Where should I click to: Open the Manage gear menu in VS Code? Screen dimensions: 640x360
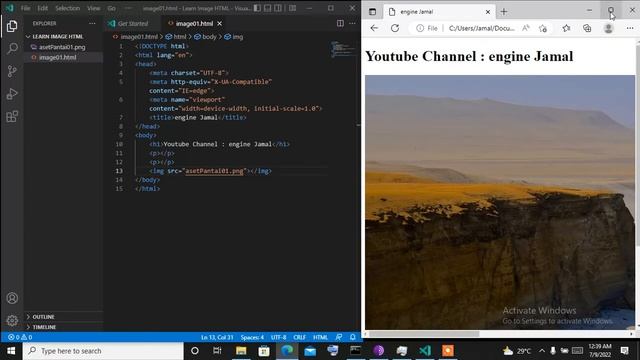12,320
